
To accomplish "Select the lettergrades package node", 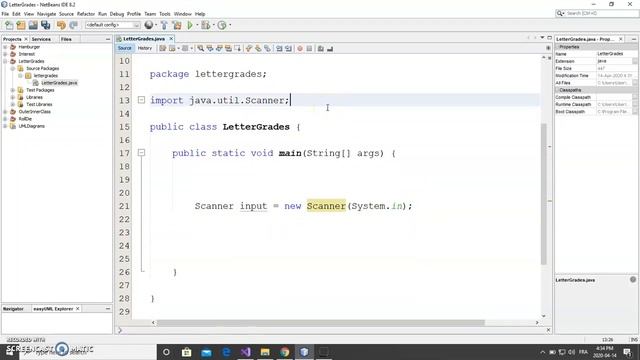I will click(x=45, y=76).
